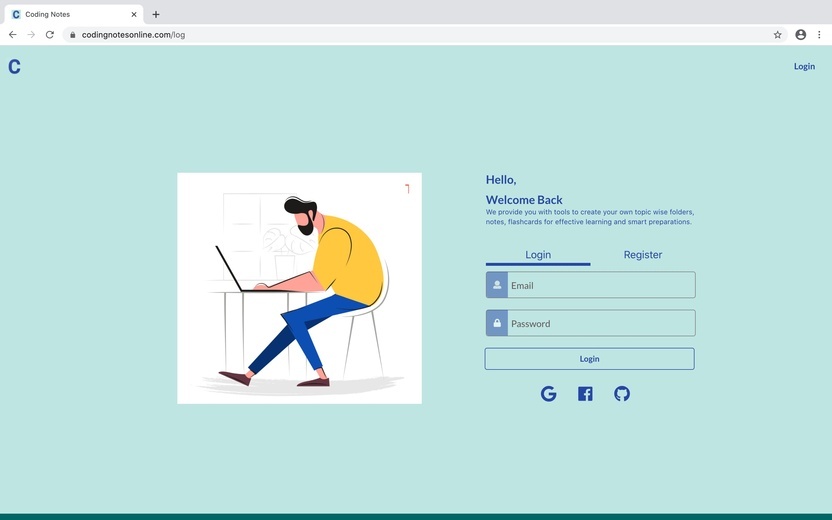832x520 pixels.
Task: Click the Login submit button
Action: click(x=590, y=359)
